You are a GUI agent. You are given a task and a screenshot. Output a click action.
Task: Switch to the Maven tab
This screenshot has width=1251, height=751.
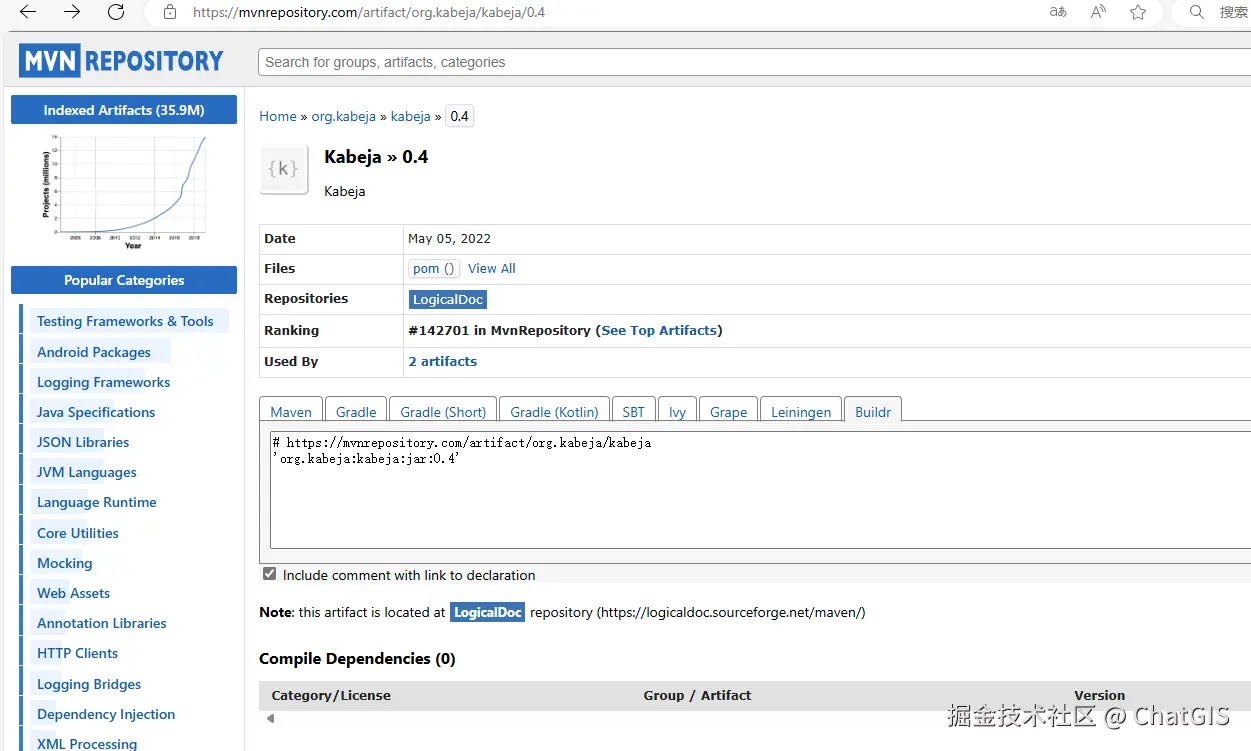click(x=291, y=411)
